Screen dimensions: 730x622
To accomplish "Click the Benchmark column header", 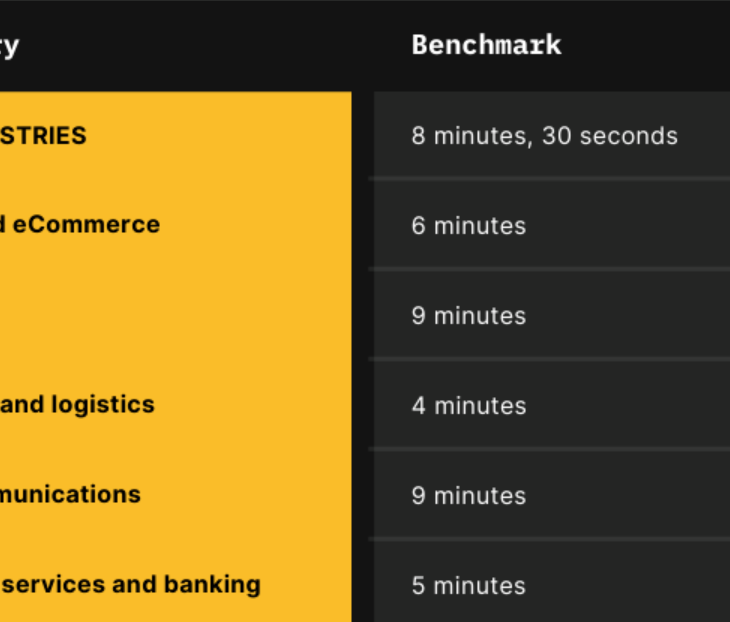I will pos(487,45).
